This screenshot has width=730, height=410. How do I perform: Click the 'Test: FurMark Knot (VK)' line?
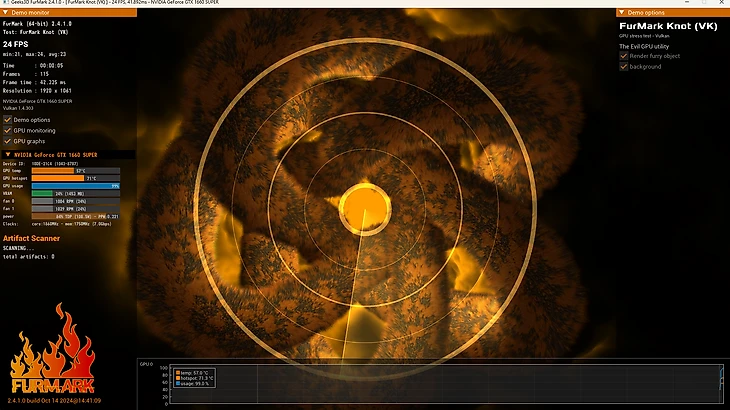[35, 32]
